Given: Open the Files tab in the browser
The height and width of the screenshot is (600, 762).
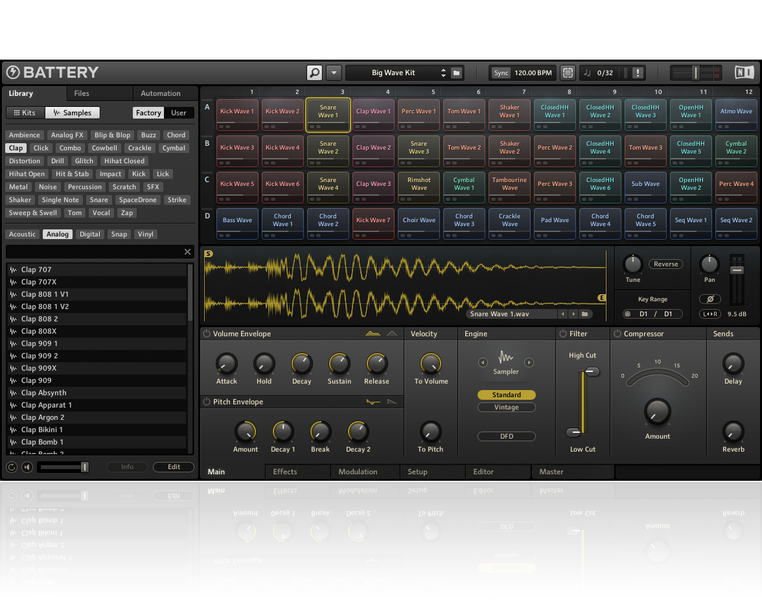Looking at the screenshot, I should coord(82,94).
